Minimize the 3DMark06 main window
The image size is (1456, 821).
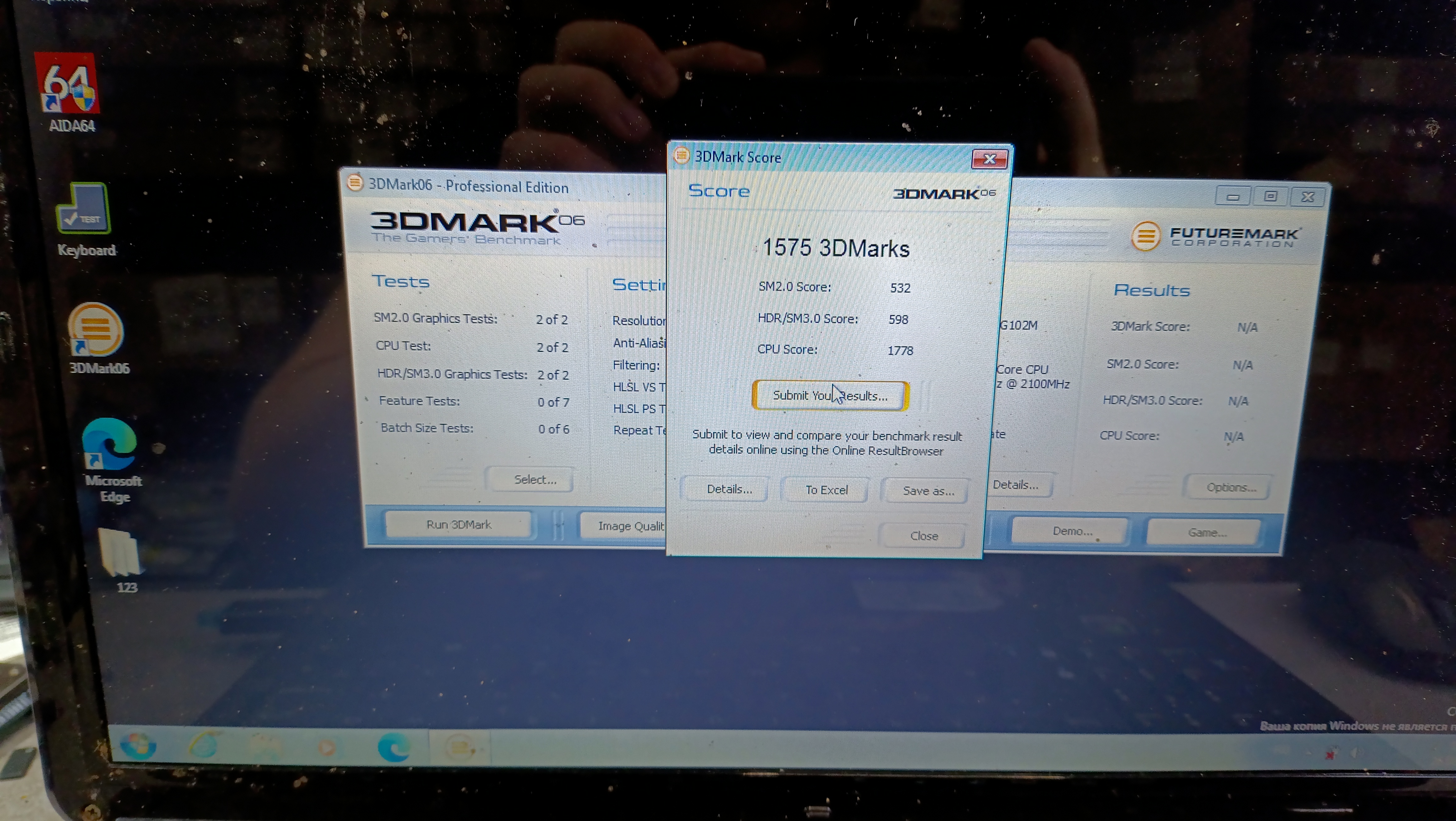[x=1233, y=197]
